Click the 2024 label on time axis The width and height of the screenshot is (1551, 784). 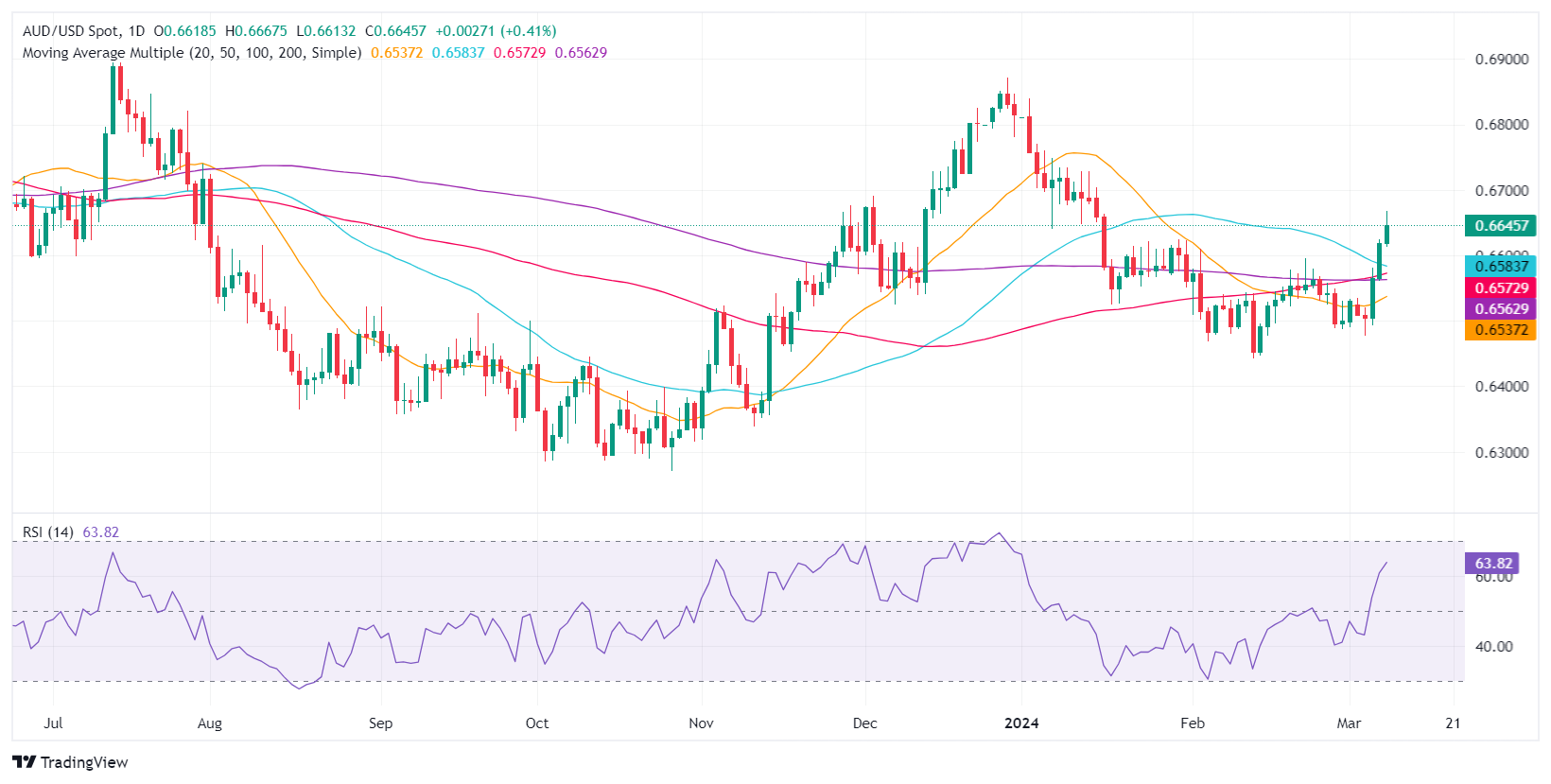tap(1021, 723)
